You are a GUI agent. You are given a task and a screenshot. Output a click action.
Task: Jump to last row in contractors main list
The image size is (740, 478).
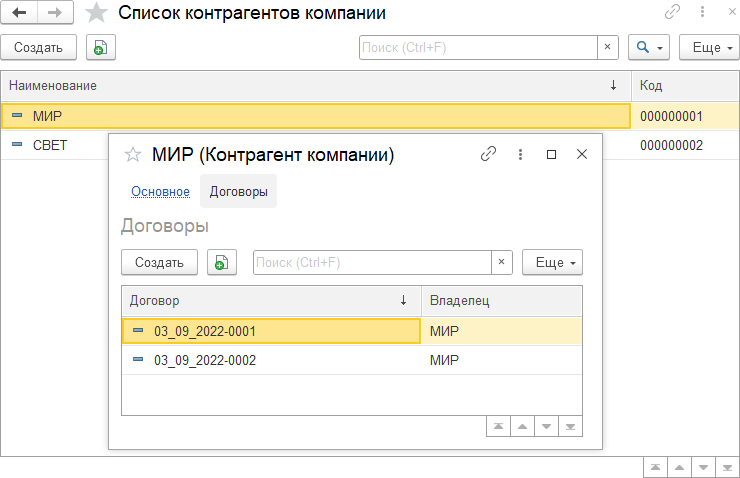click(727, 468)
